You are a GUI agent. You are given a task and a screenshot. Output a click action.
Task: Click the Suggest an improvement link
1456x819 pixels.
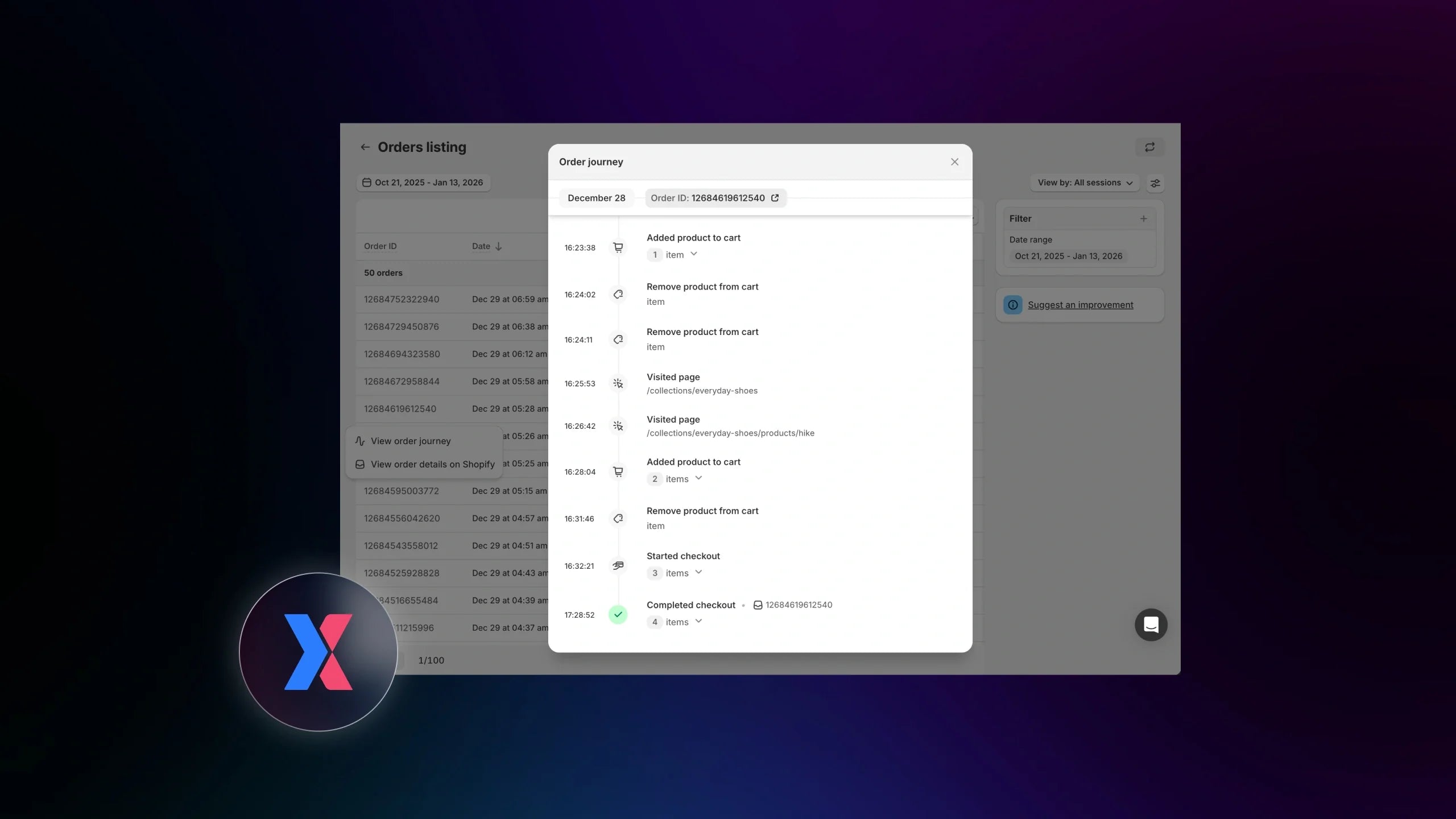click(1080, 305)
